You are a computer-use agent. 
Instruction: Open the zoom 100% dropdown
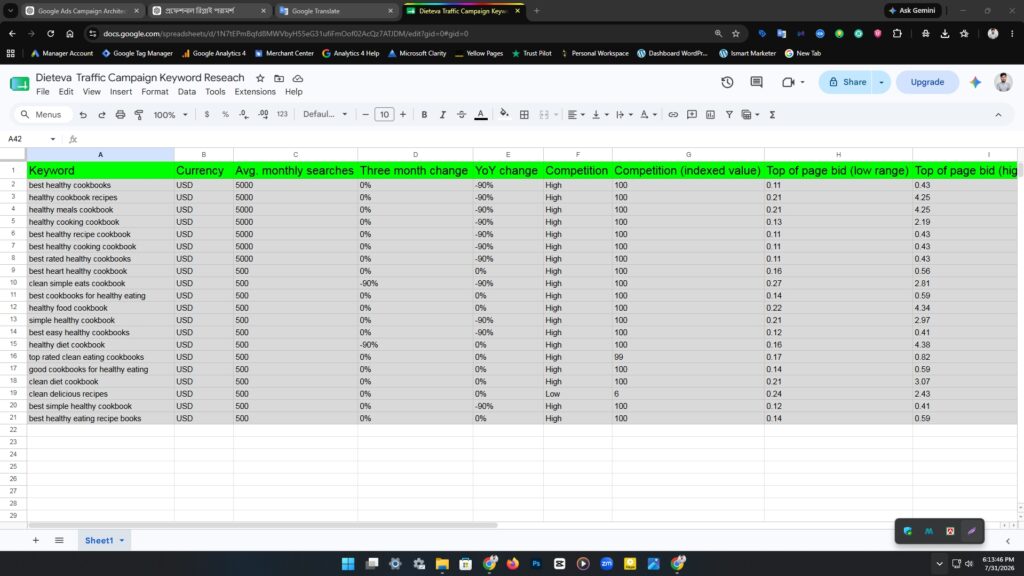pos(170,115)
